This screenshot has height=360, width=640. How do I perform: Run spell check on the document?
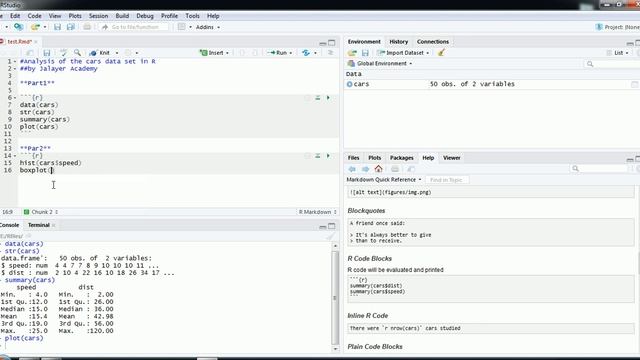point(63,53)
